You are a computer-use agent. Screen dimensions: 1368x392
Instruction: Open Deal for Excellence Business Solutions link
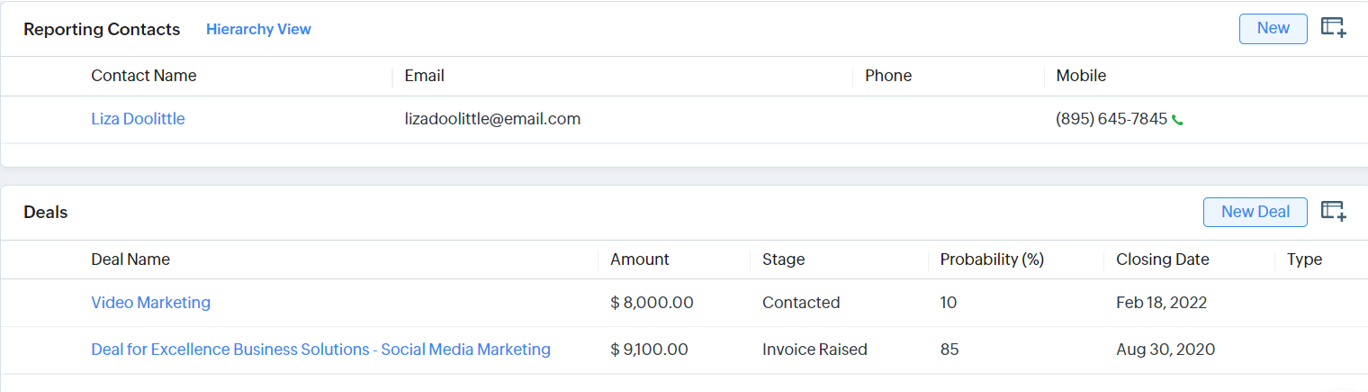coord(321,349)
